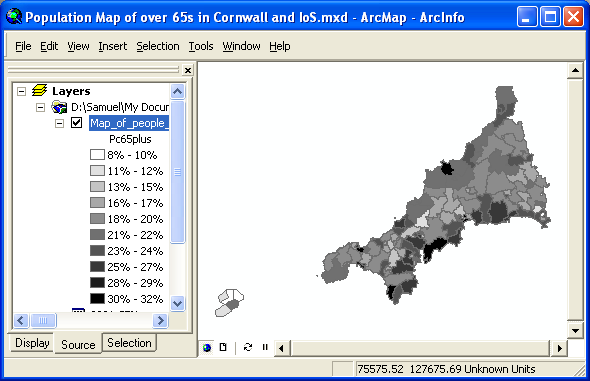Click the 11% - 12% legend swatch

point(97,171)
